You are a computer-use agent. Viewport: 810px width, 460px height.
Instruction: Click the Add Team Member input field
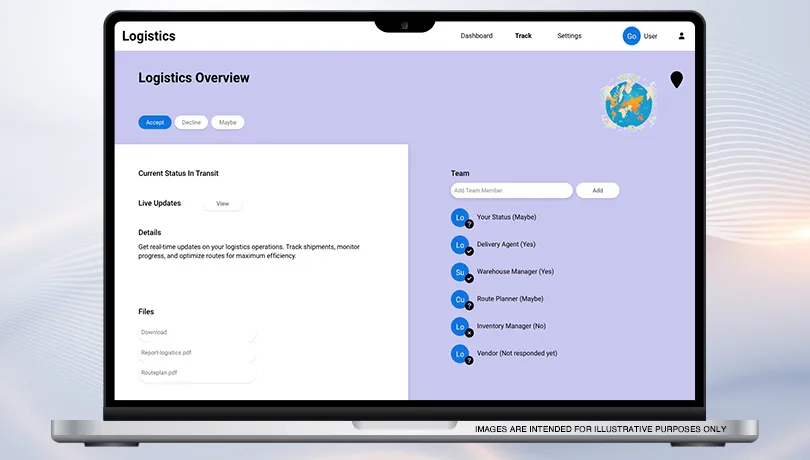tap(511, 190)
